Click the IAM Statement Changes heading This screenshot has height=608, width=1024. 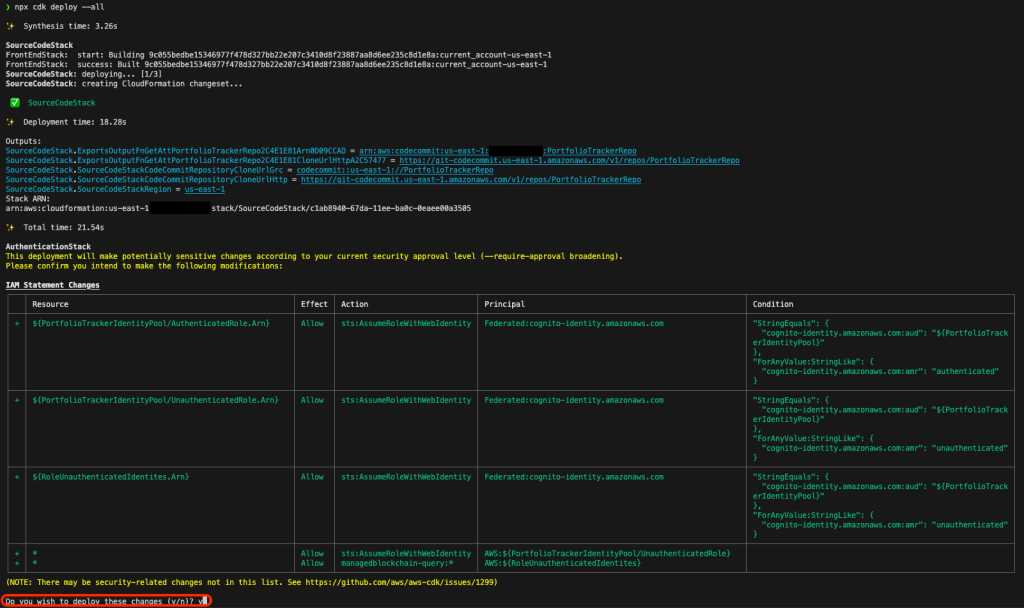click(54, 285)
